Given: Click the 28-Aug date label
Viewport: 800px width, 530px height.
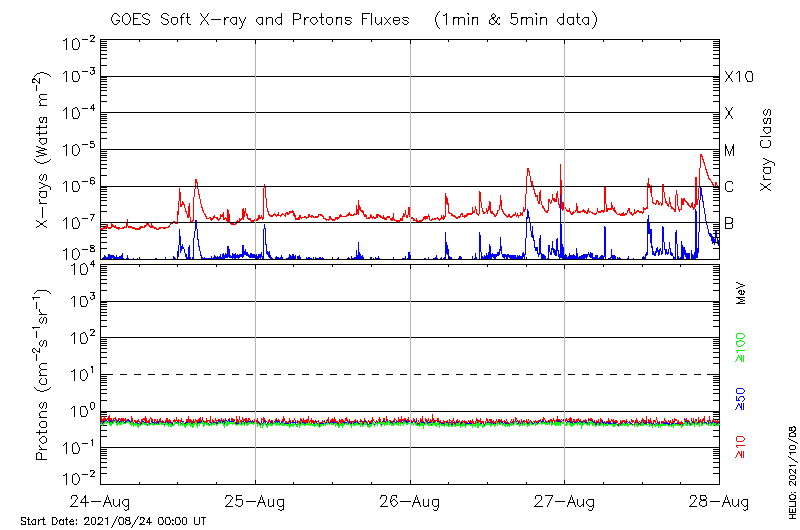Looking at the screenshot, I should (718, 500).
